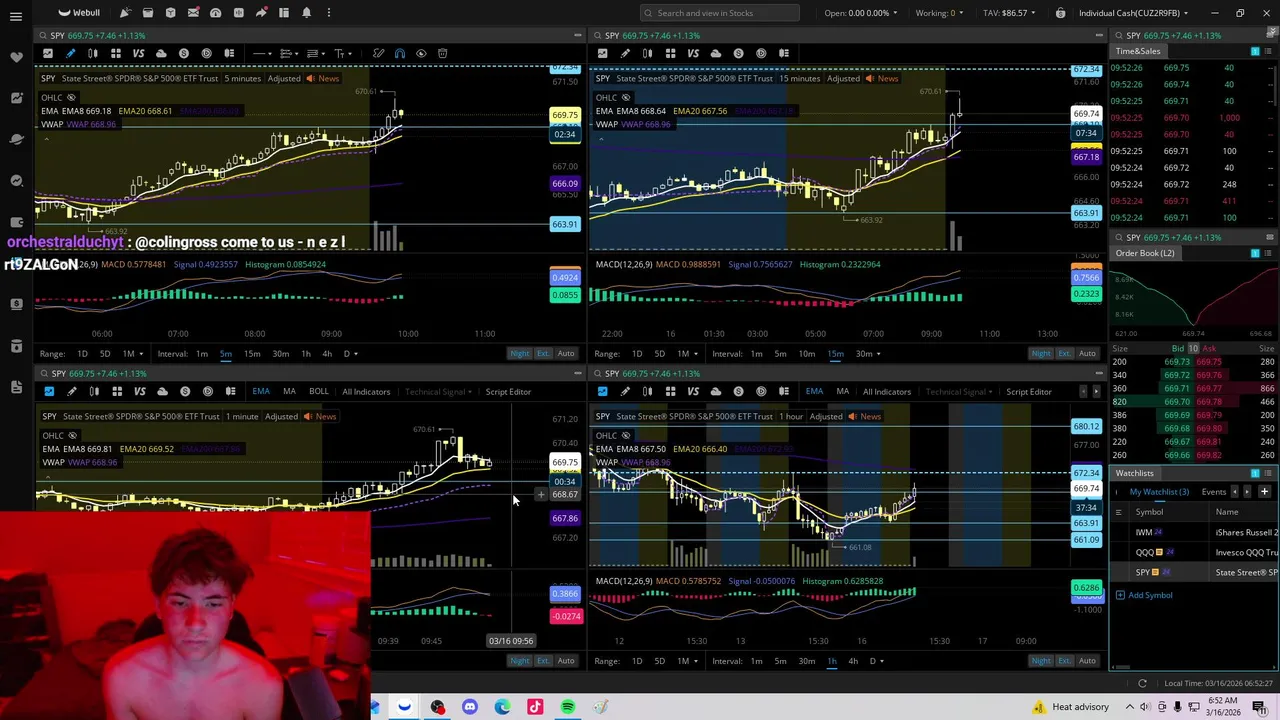
Task: Open replay play icon in 15-minute chart toolbar
Action: [x=761, y=53]
